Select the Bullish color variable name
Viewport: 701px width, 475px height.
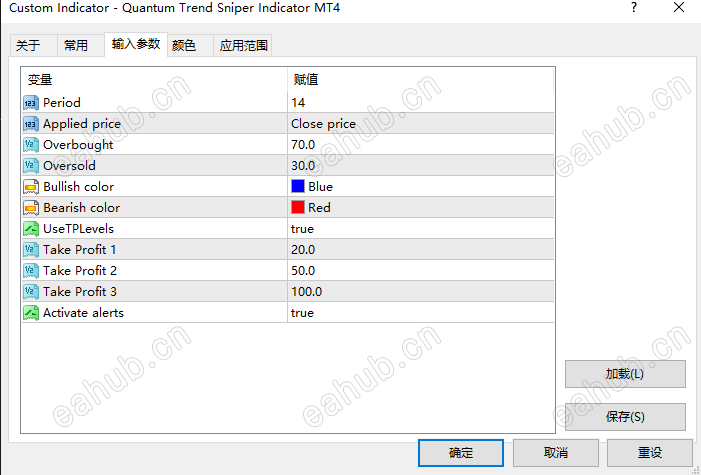(x=78, y=187)
